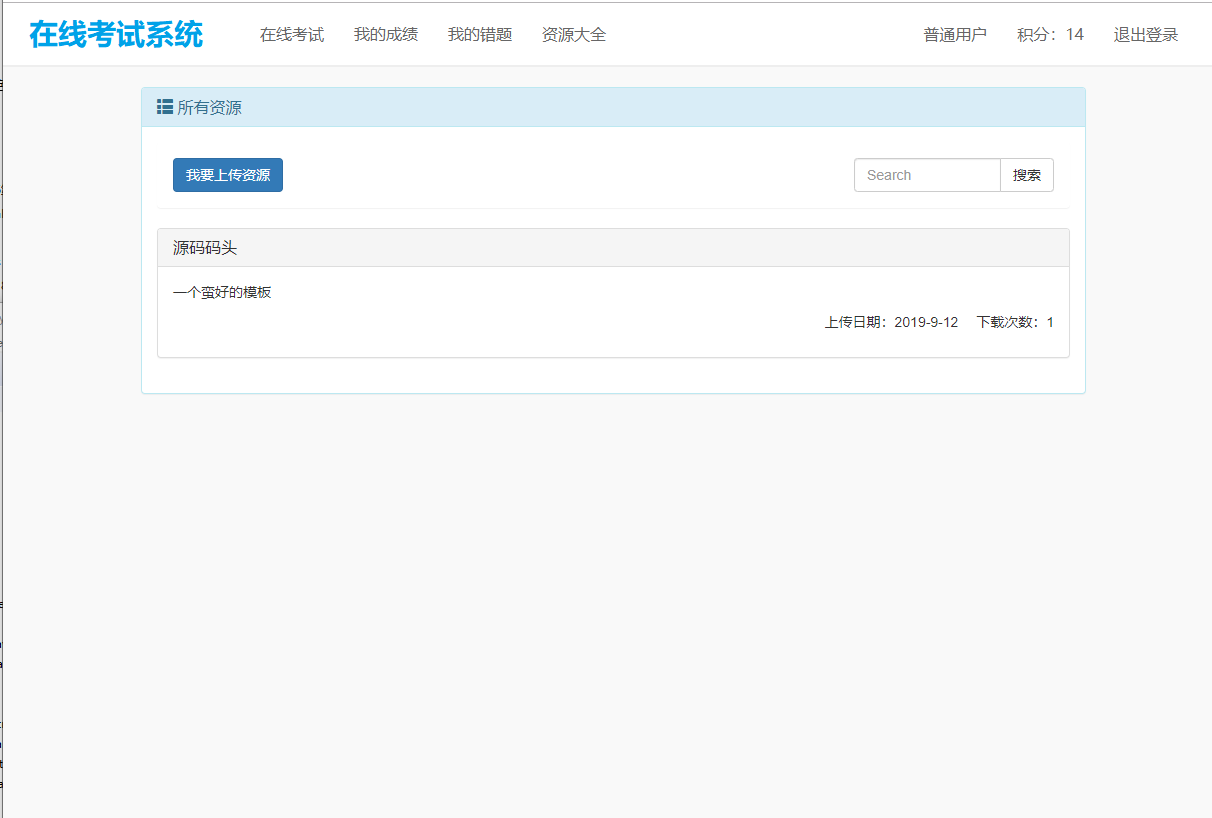This screenshot has height=818, width=1212.
Task: Click the navigation bar area
Action: [x=750, y=34]
